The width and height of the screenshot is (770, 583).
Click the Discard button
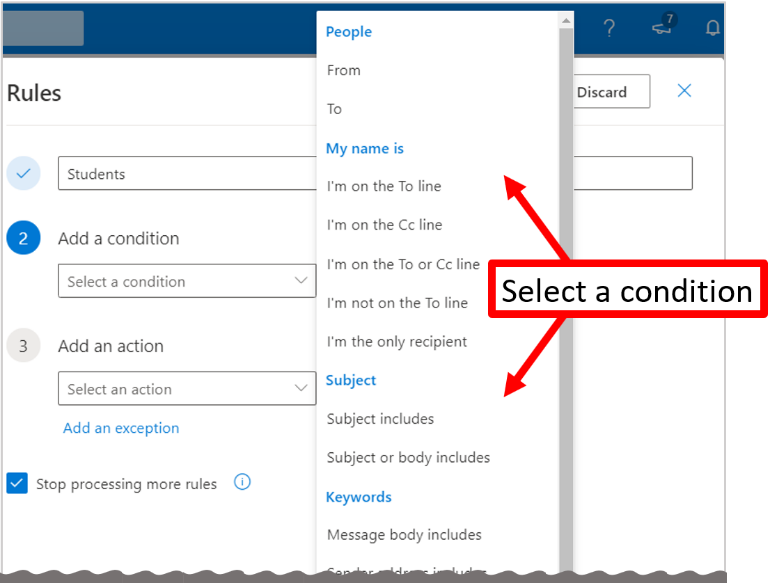tap(611, 92)
